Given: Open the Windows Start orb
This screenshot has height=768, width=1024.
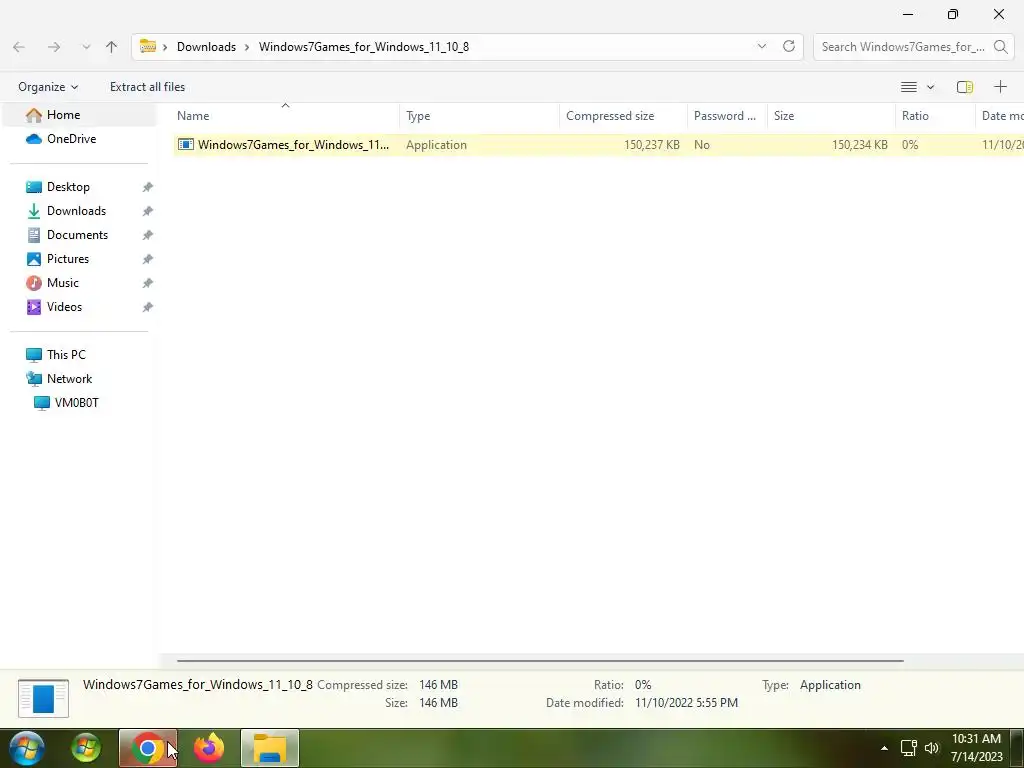Looking at the screenshot, I should [x=27, y=748].
